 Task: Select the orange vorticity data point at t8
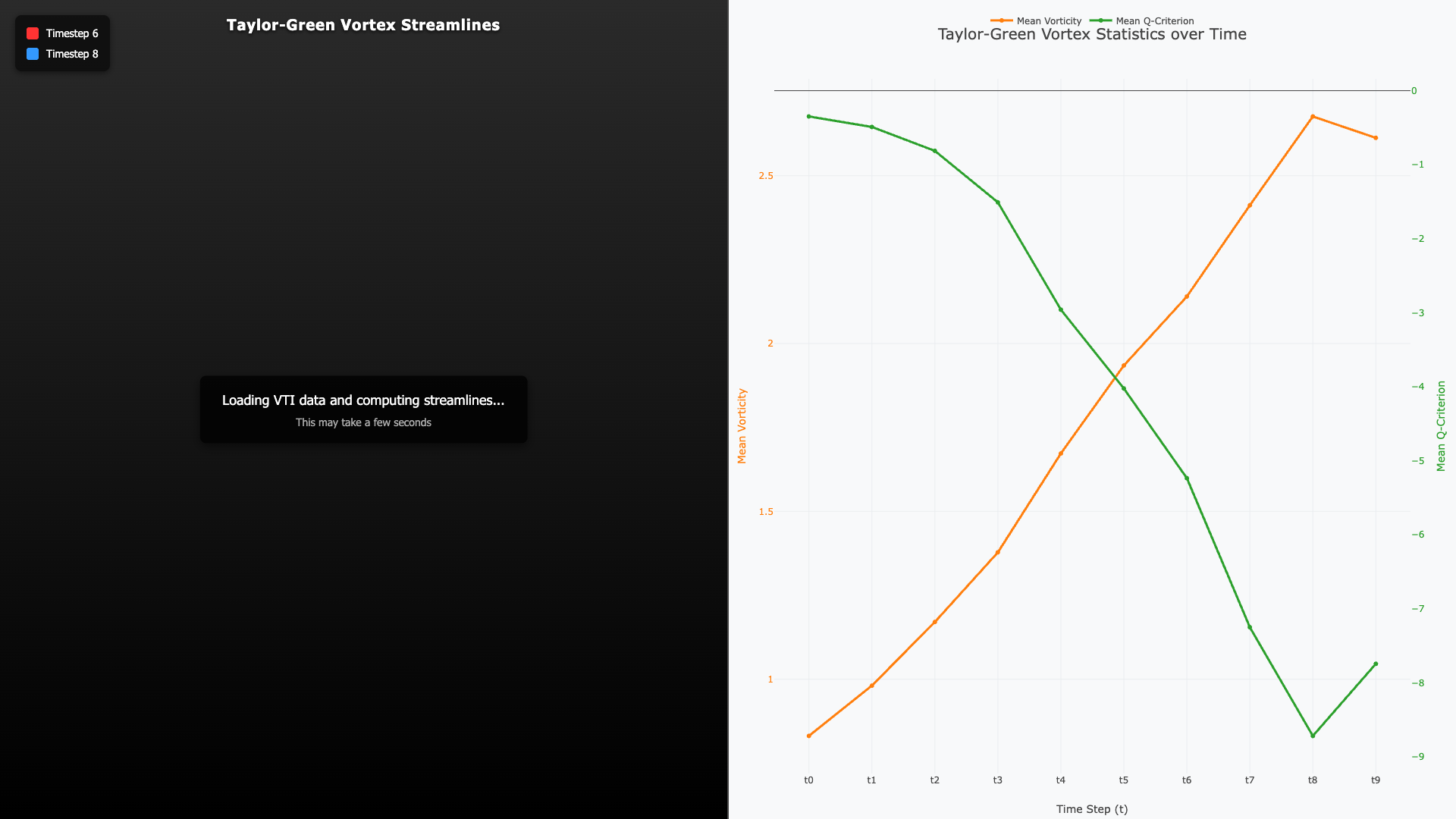coord(1313,117)
